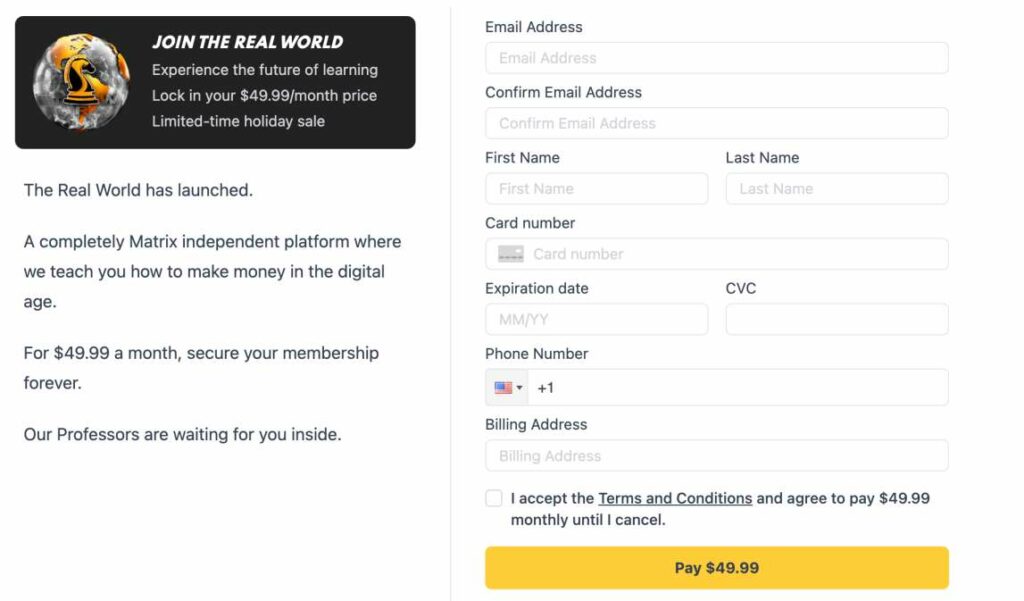Image resolution: width=1024 pixels, height=601 pixels.
Task: Click the CVC input box
Action: click(836, 320)
